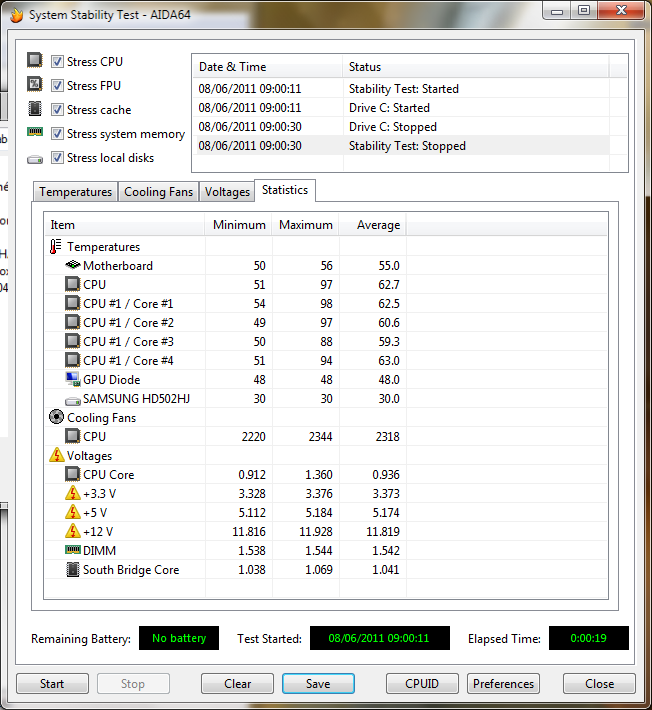Click the icon of CPU #1 / Core #1 row
This screenshot has width=652, height=710.
[72, 303]
